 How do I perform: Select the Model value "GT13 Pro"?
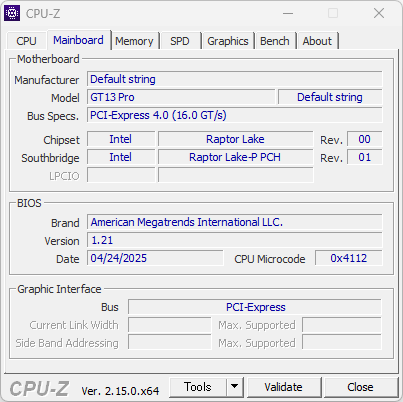[181, 97]
